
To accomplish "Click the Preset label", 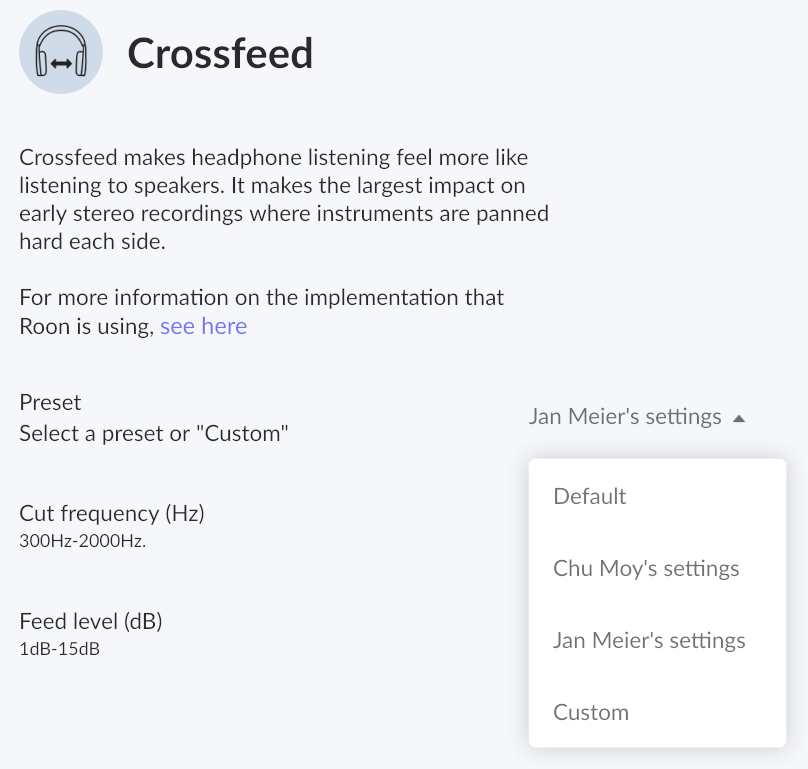I will tap(50, 402).
